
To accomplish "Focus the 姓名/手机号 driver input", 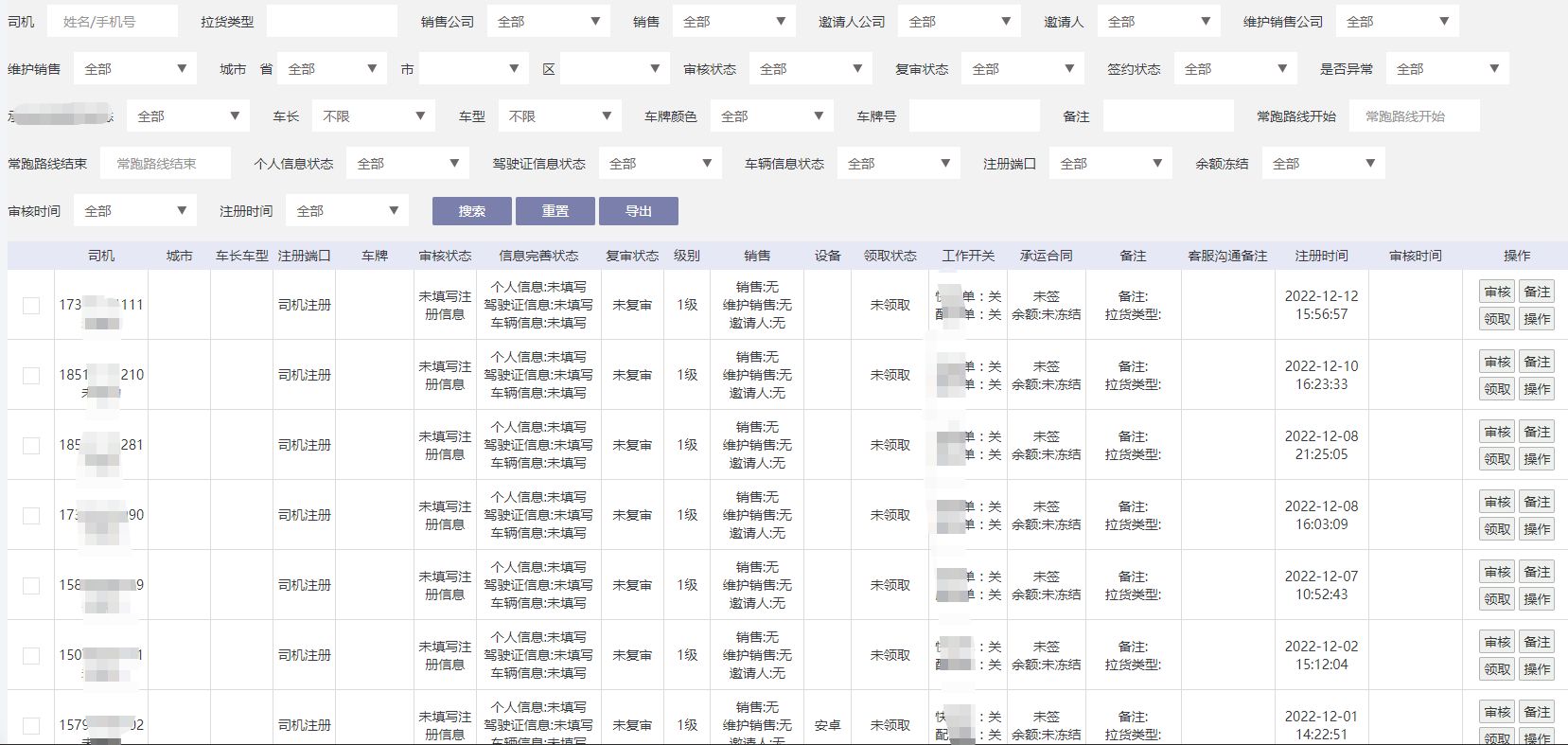I will [113, 21].
